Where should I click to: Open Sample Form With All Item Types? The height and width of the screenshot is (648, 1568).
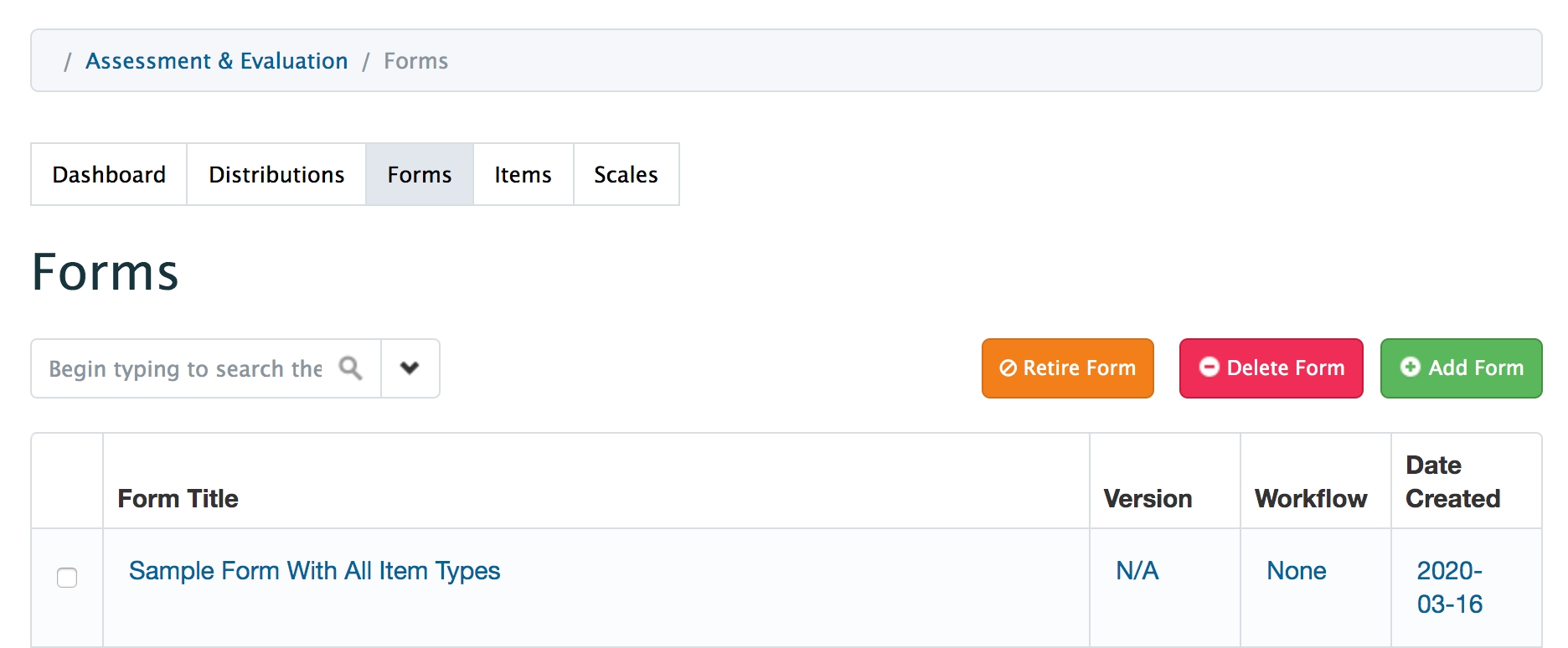pyautogui.click(x=314, y=571)
